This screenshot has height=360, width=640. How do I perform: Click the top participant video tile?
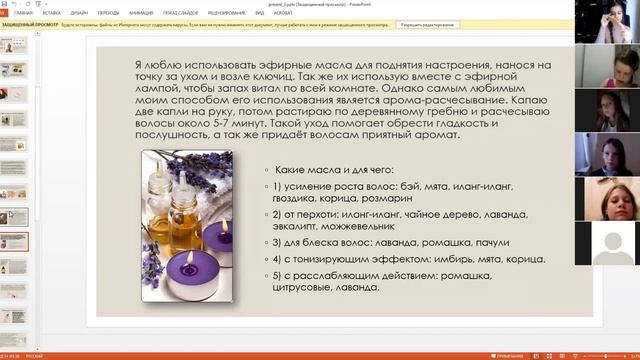click(x=607, y=22)
